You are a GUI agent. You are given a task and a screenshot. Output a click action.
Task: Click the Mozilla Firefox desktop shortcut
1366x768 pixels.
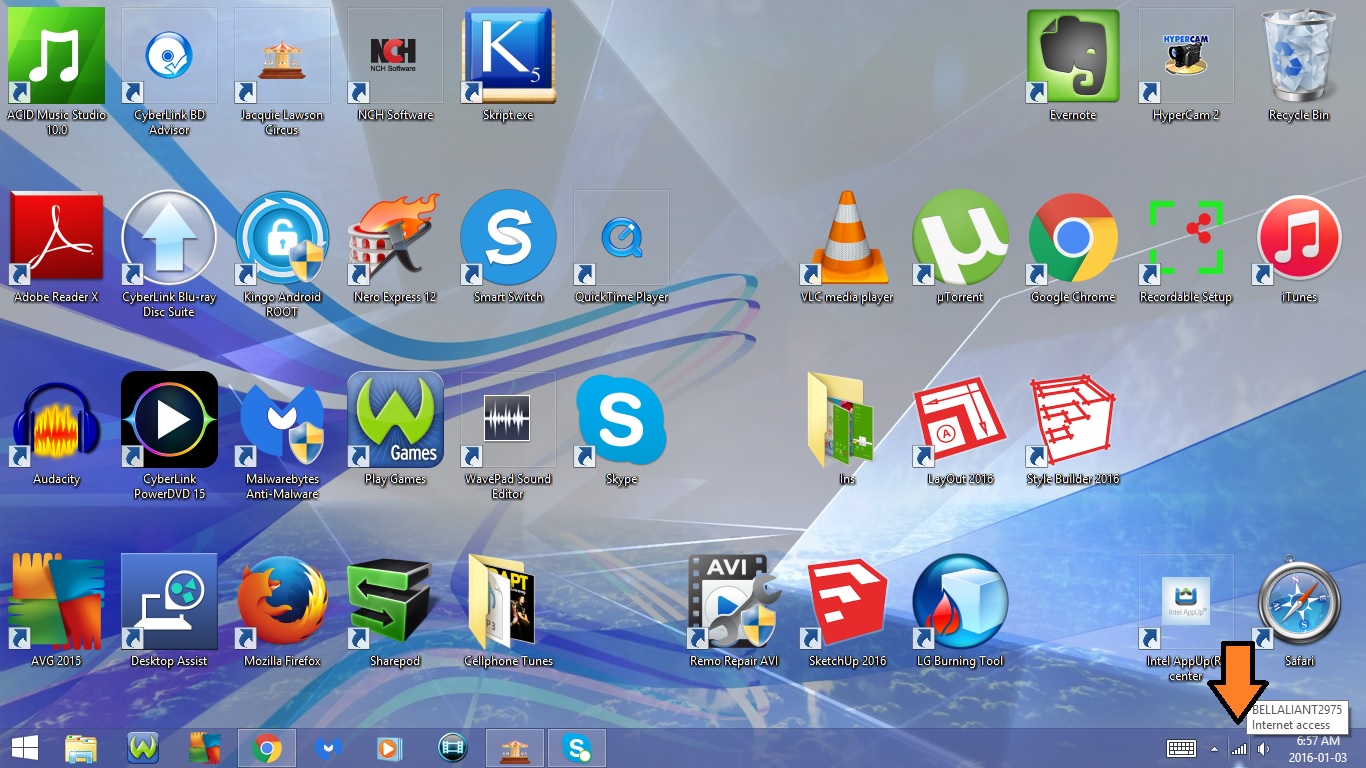282,602
